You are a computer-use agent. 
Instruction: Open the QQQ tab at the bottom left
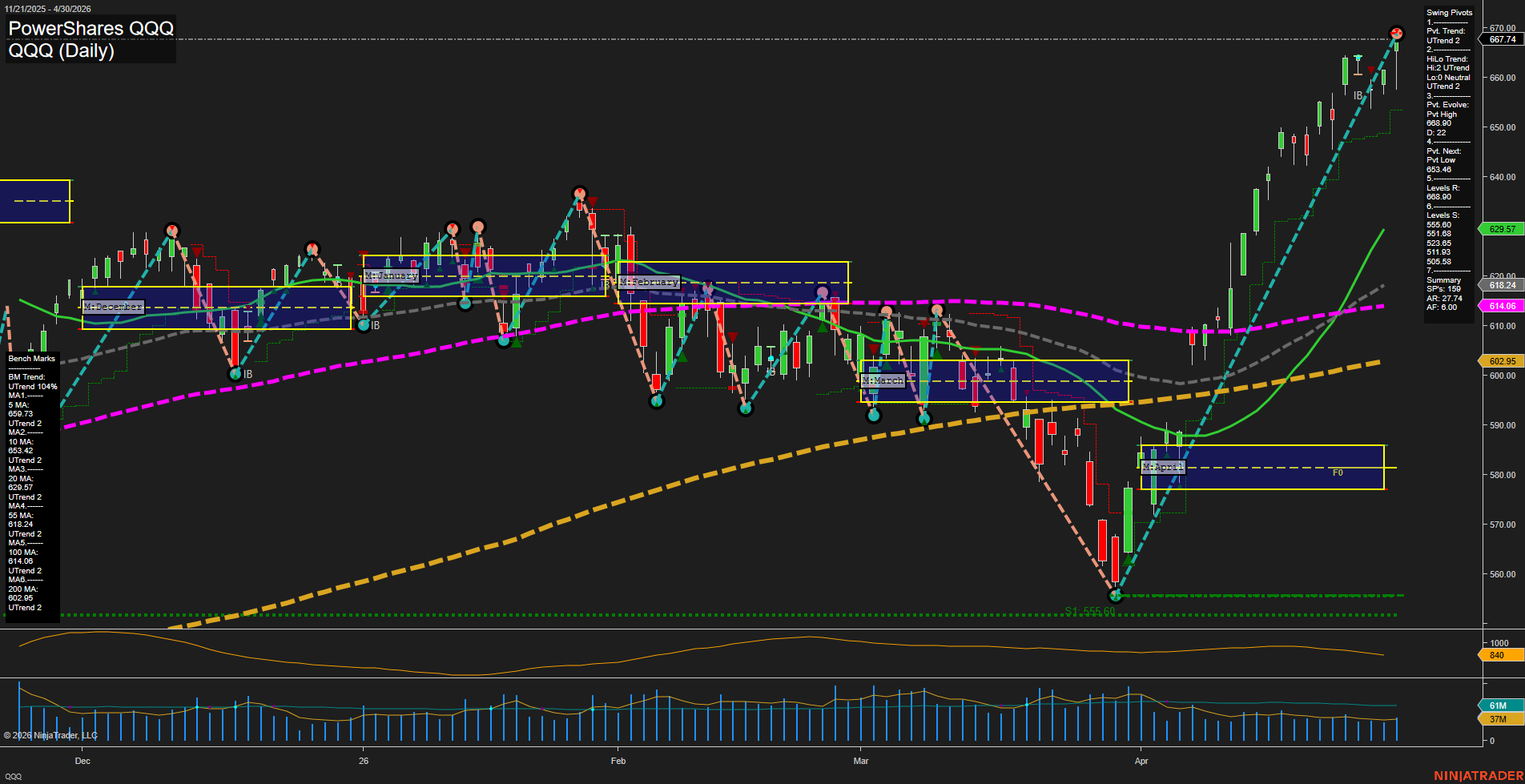(14, 777)
